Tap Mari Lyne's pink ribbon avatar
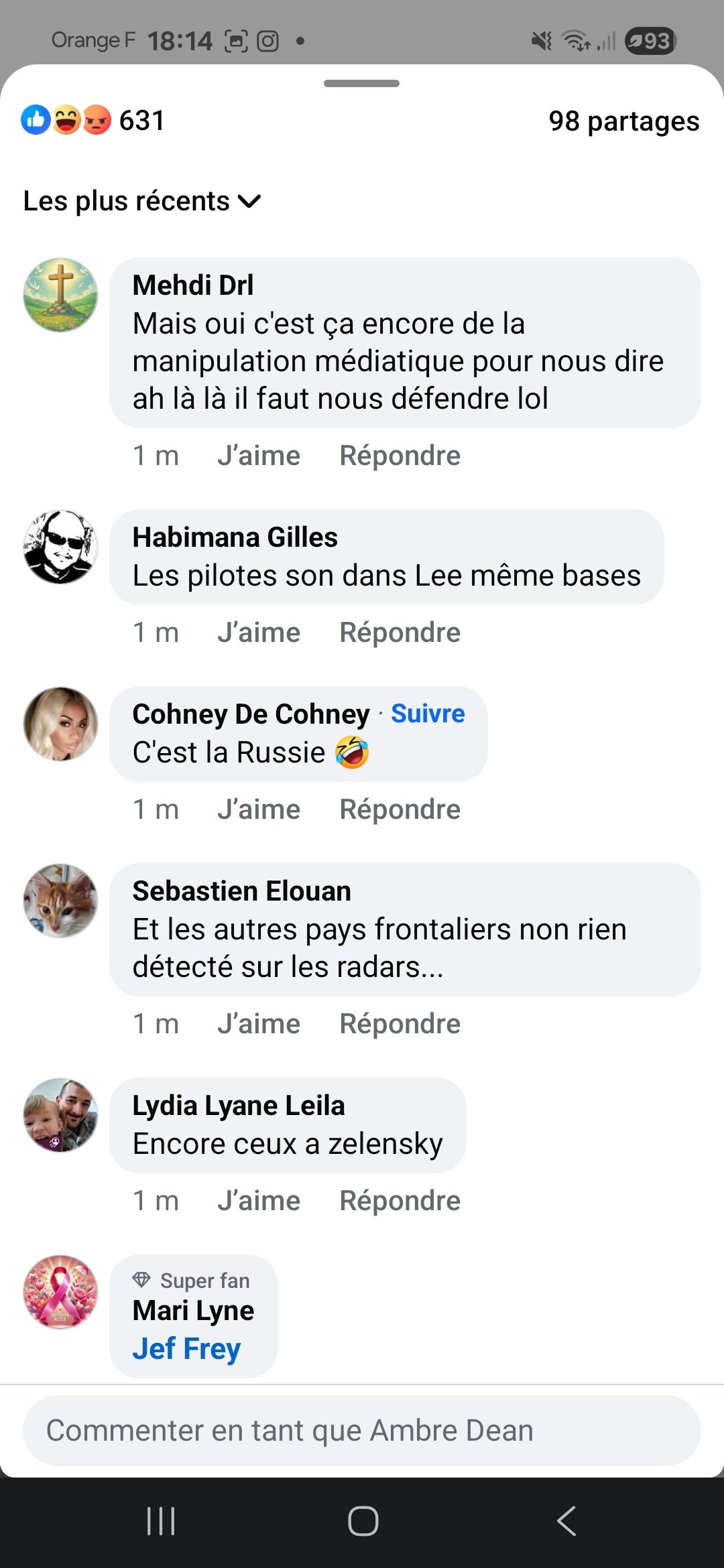Image resolution: width=724 pixels, height=1568 pixels. (x=60, y=1292)
